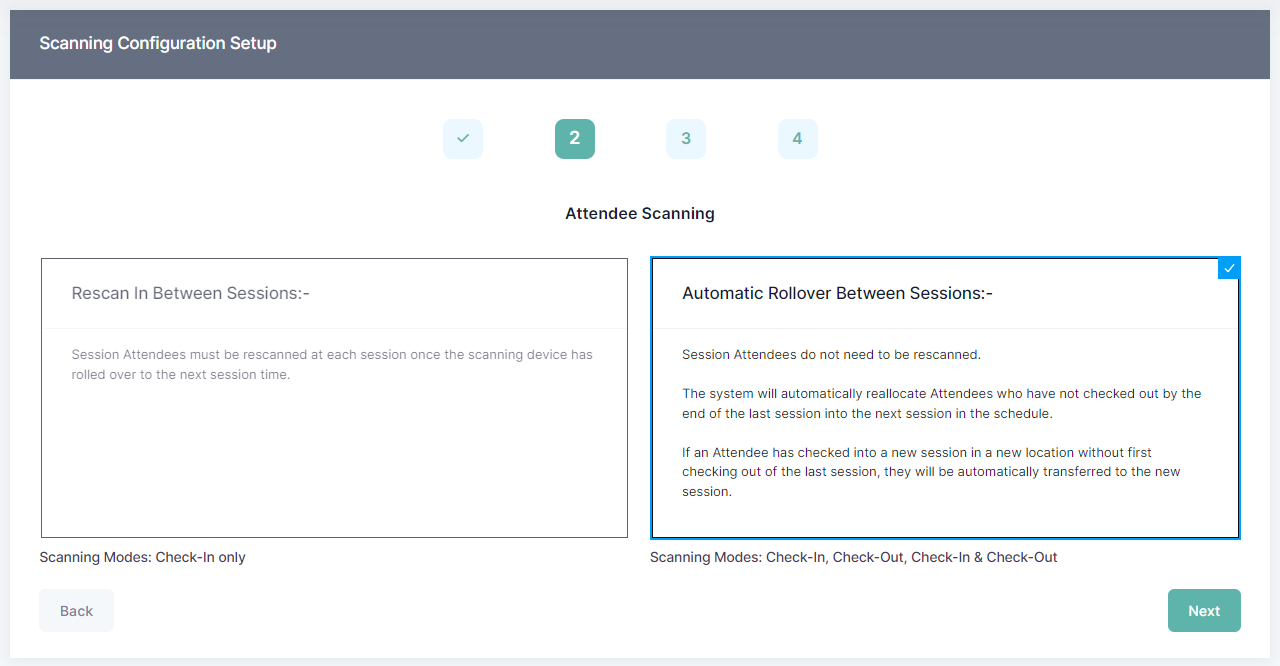This screenshot has width=1280, height=666.
Task: Jump to step 3 in the wizard
Action: [x=686, y=139]
